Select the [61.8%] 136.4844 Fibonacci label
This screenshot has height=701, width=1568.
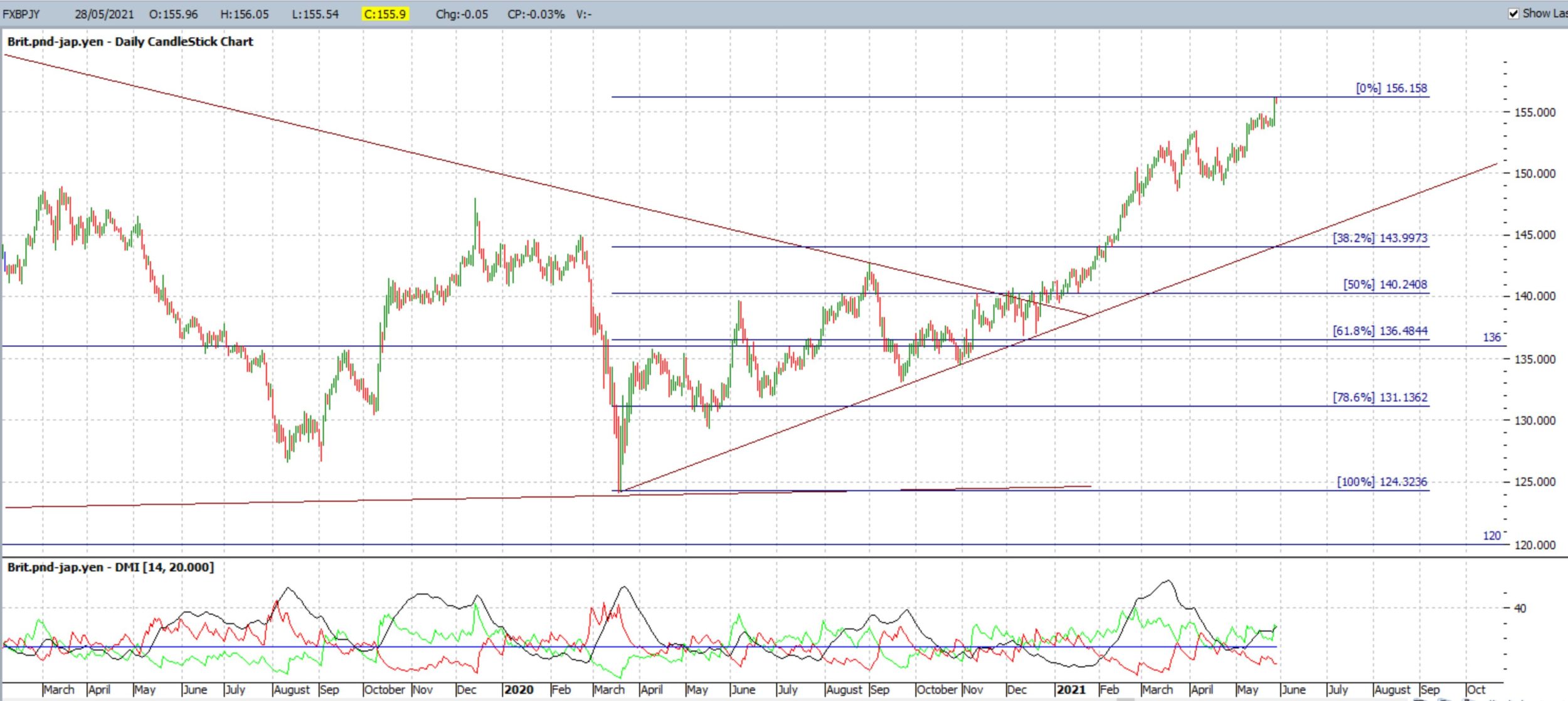[1380, 331]
